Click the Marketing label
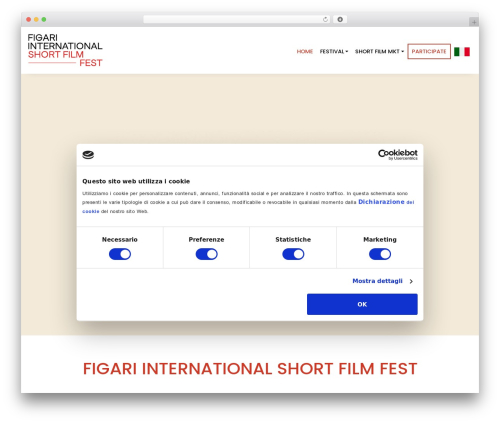The width and height of the screenshot is (500, 423). point(380,240)
